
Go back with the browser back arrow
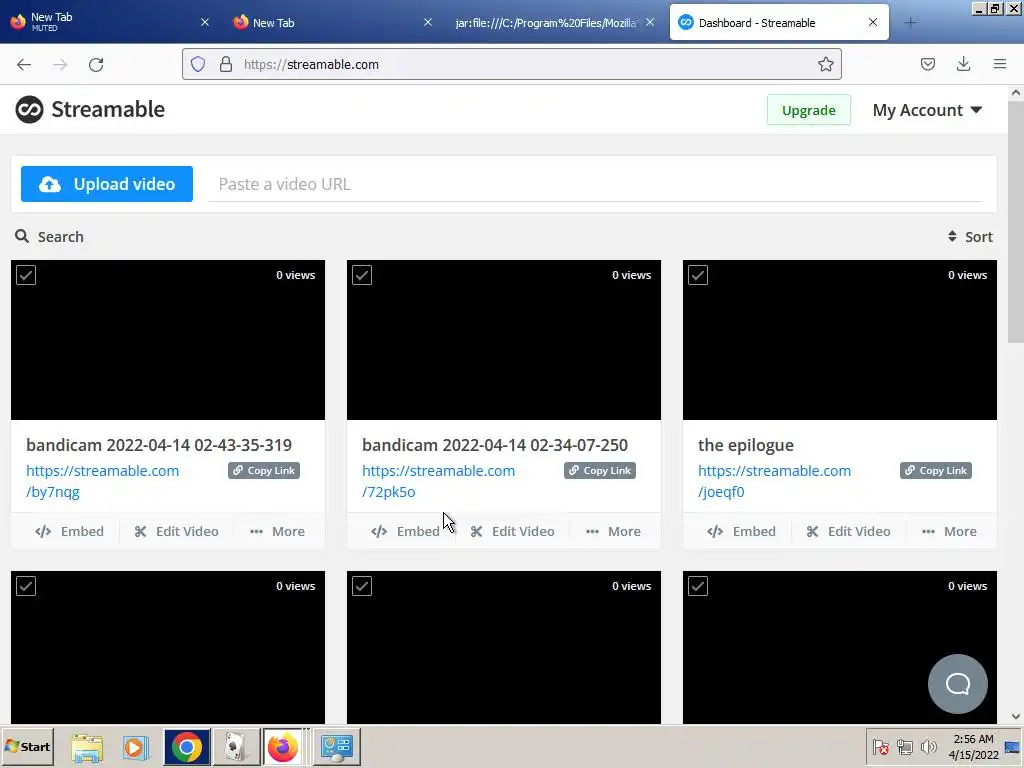point(24,64)
